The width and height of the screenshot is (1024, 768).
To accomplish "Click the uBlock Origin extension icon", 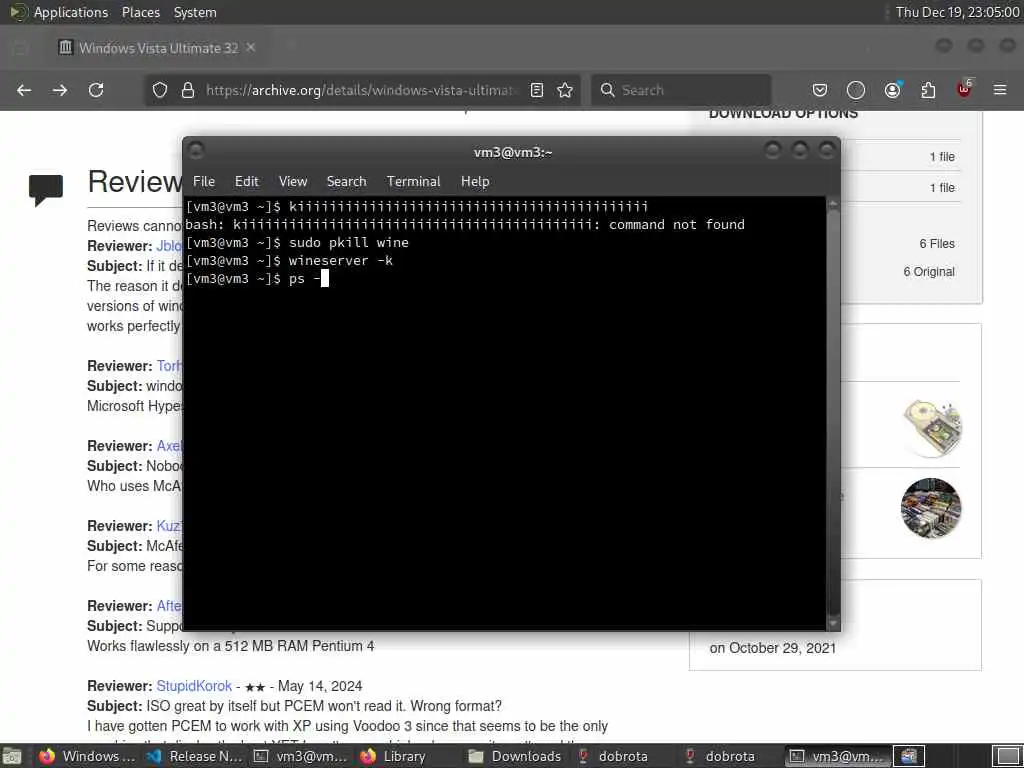I will coord(965,89).
